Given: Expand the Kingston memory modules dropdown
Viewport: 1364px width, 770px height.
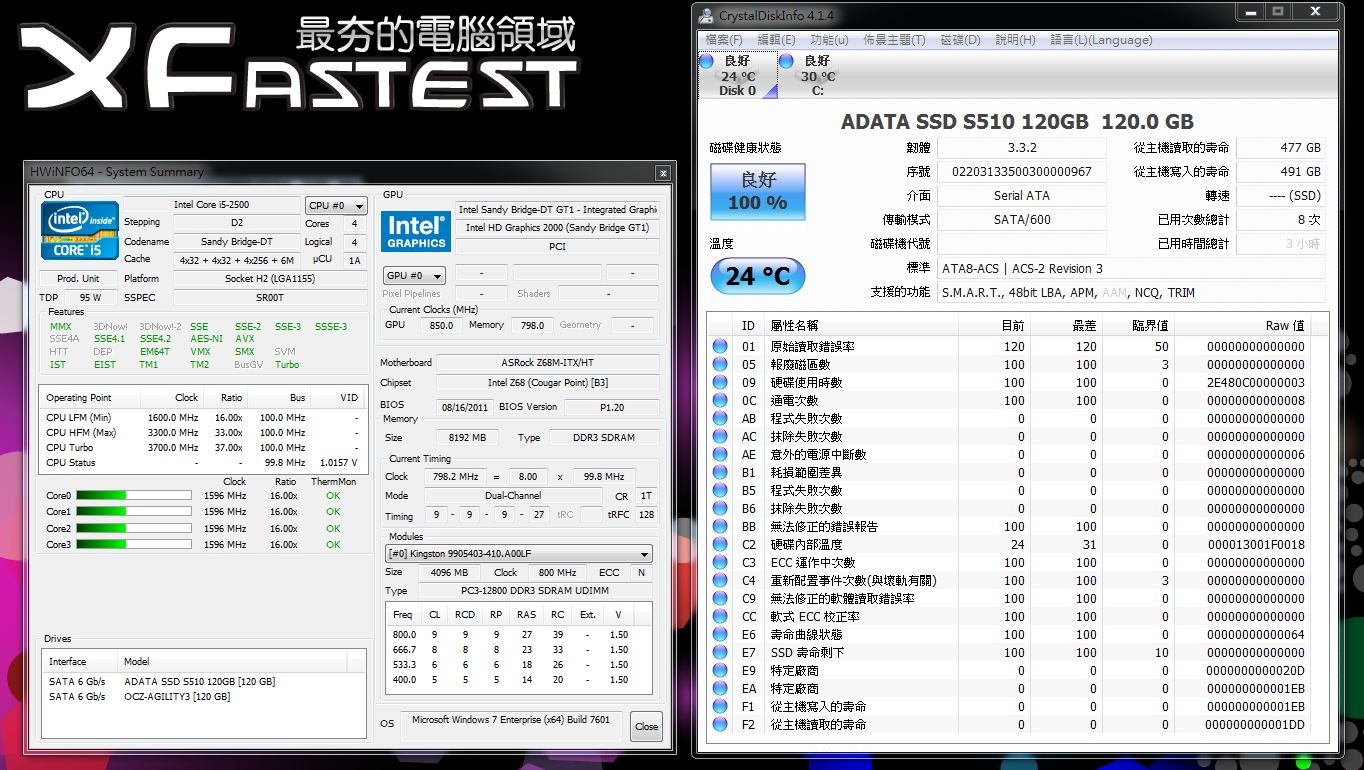Looking at the screenshot, I should point(520,554).
